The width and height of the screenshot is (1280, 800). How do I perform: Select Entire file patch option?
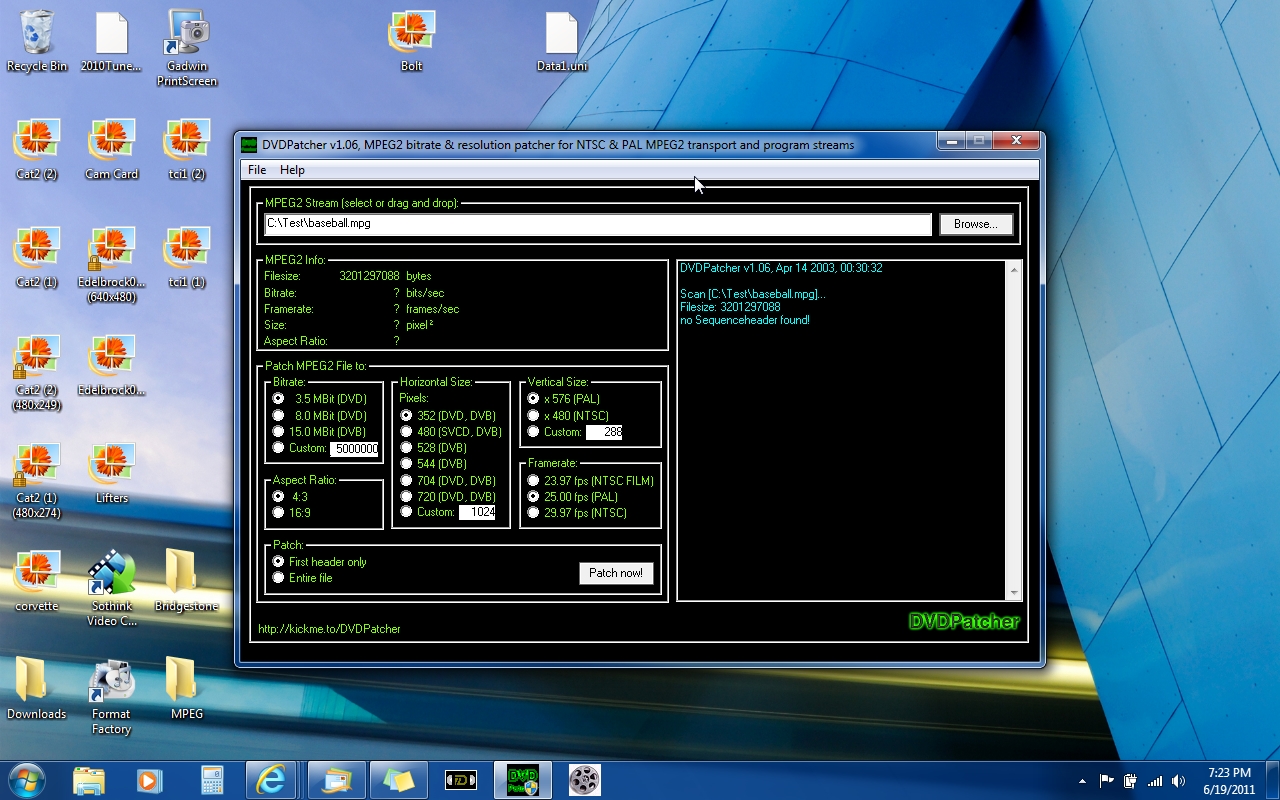[279, 578]
